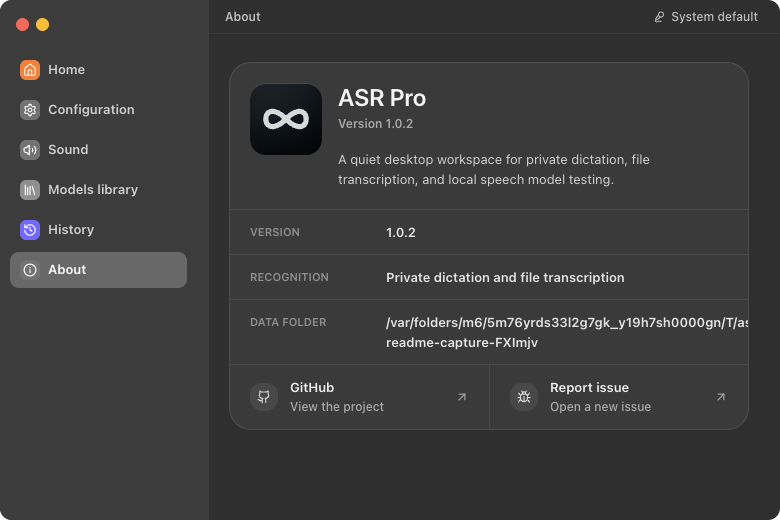
Task: Click the Report issue bug icon
Action: pyautogui.click(x=524, y=397)
